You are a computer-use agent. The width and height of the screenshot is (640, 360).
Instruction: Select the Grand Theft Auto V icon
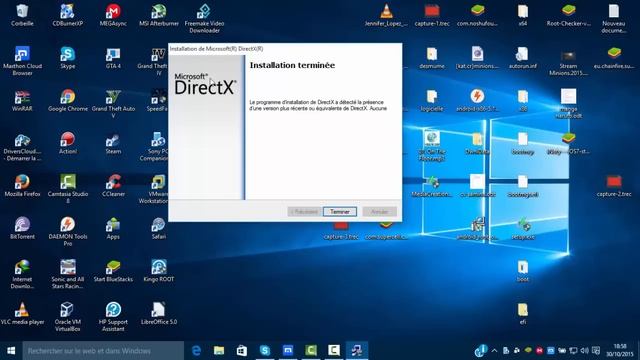point(113,104)
